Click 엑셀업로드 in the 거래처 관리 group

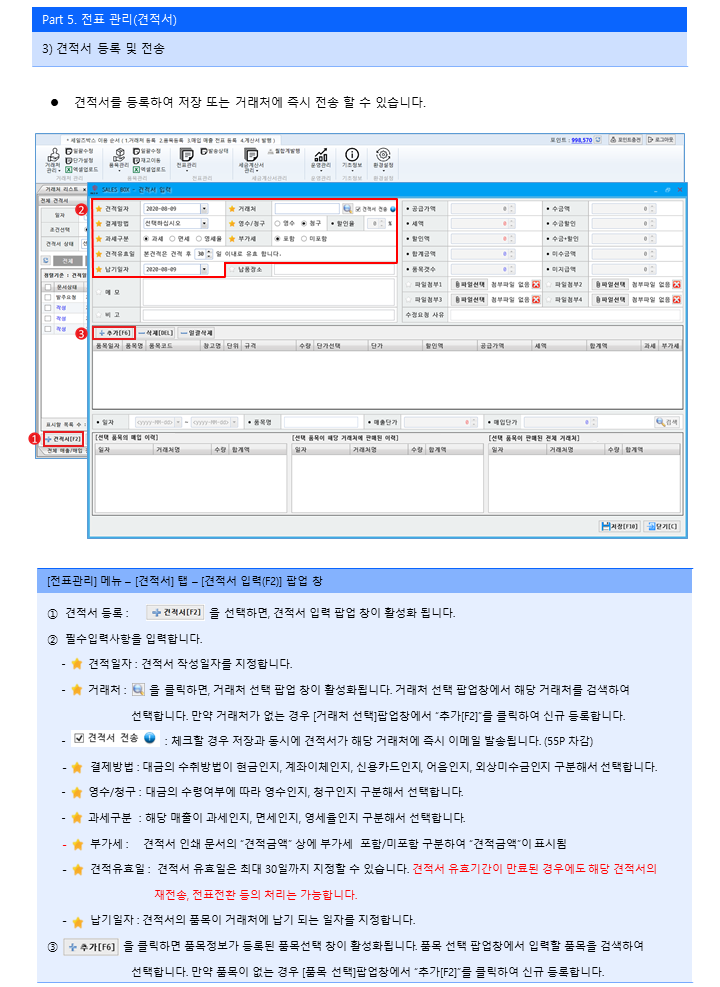82,169
